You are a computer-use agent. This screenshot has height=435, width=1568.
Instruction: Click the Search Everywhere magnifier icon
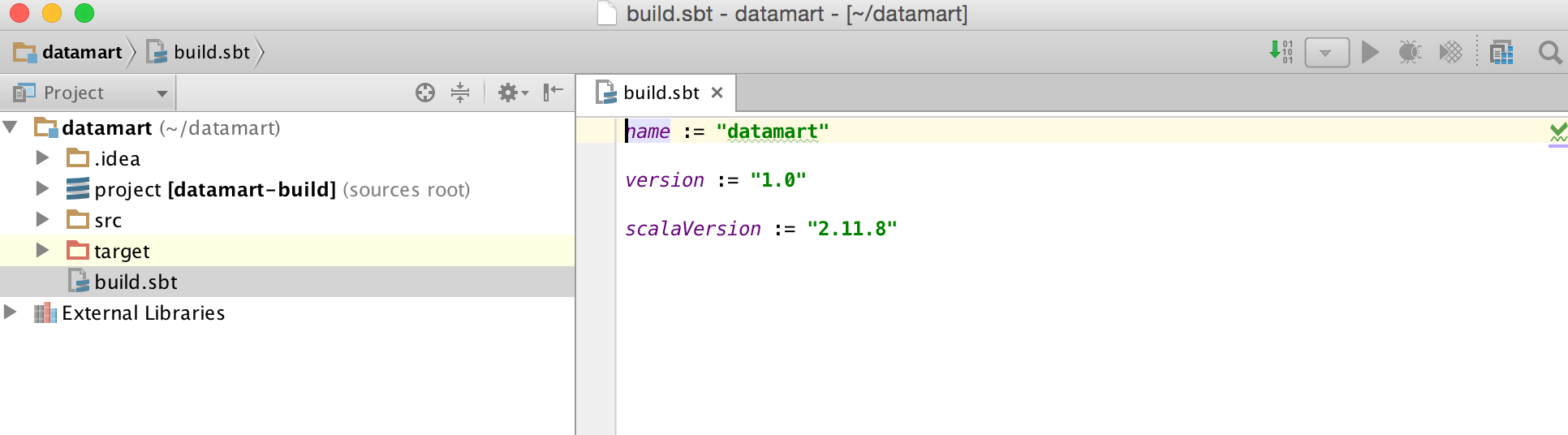pos(1549,53)
